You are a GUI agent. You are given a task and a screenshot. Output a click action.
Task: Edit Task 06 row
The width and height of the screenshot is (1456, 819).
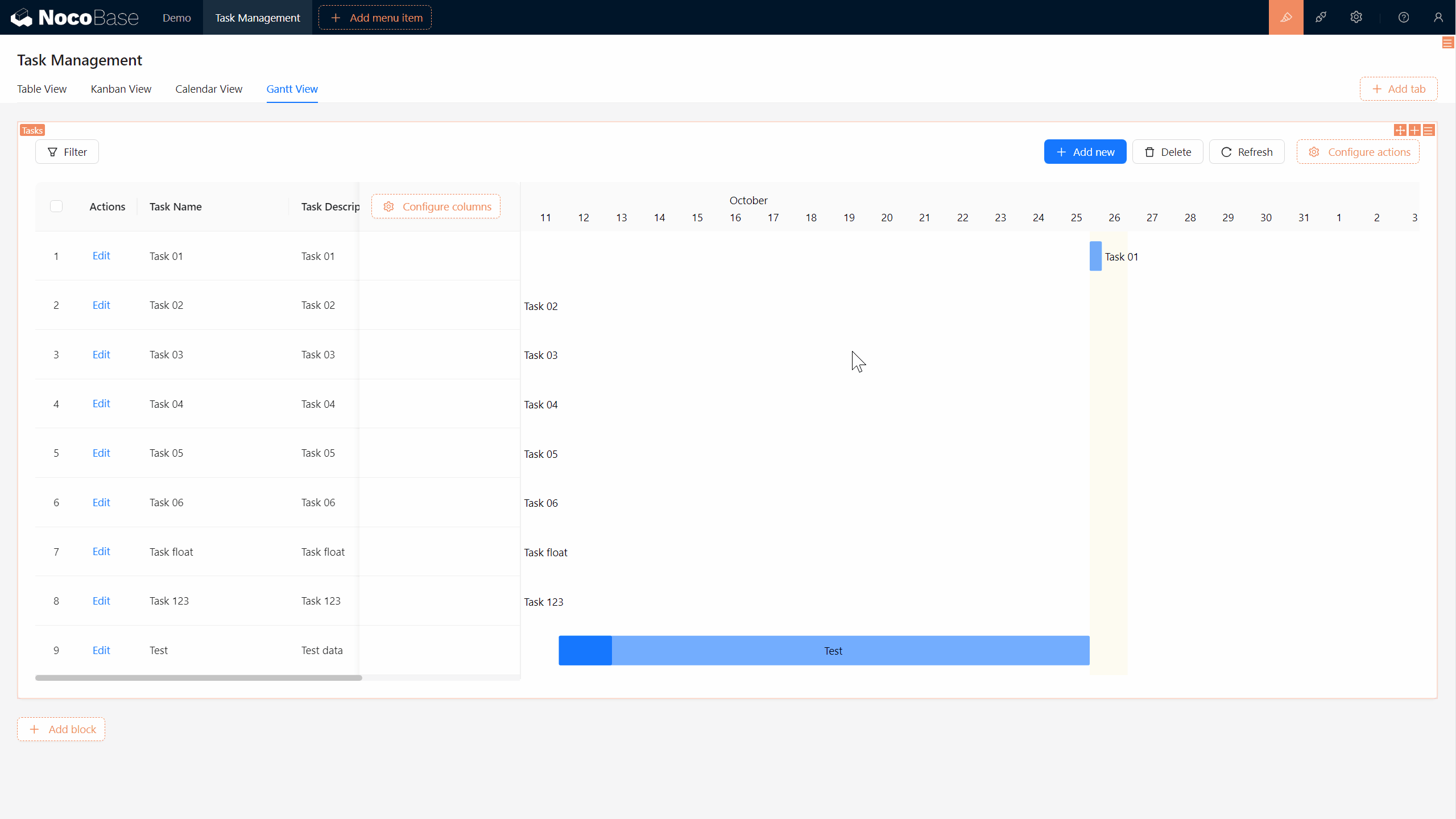point(101,503)
